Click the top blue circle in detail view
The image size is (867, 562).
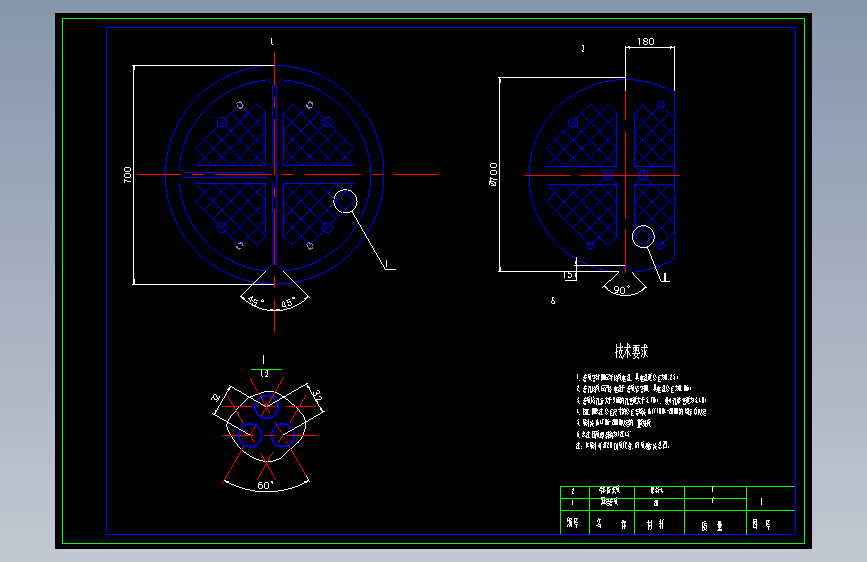tap(267, 407)
